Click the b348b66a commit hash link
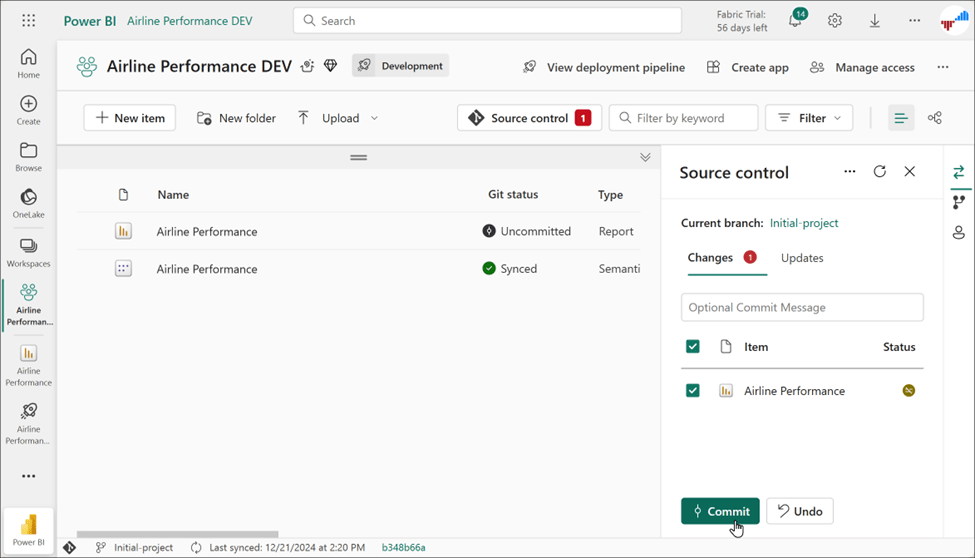 pyautogui.click(x=403, y=547)
